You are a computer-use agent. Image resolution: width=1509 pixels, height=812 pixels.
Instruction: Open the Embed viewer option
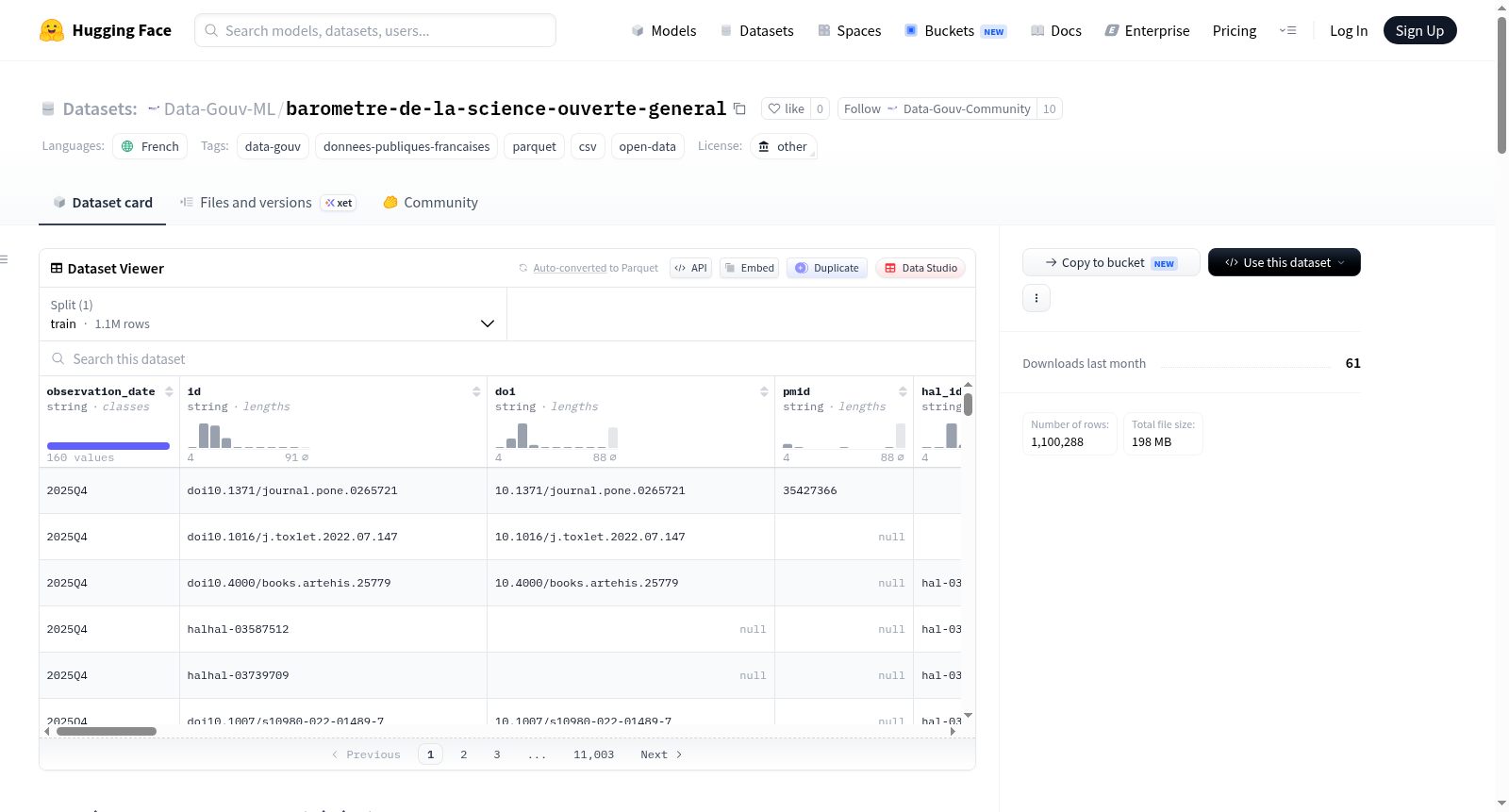point(749,268)
